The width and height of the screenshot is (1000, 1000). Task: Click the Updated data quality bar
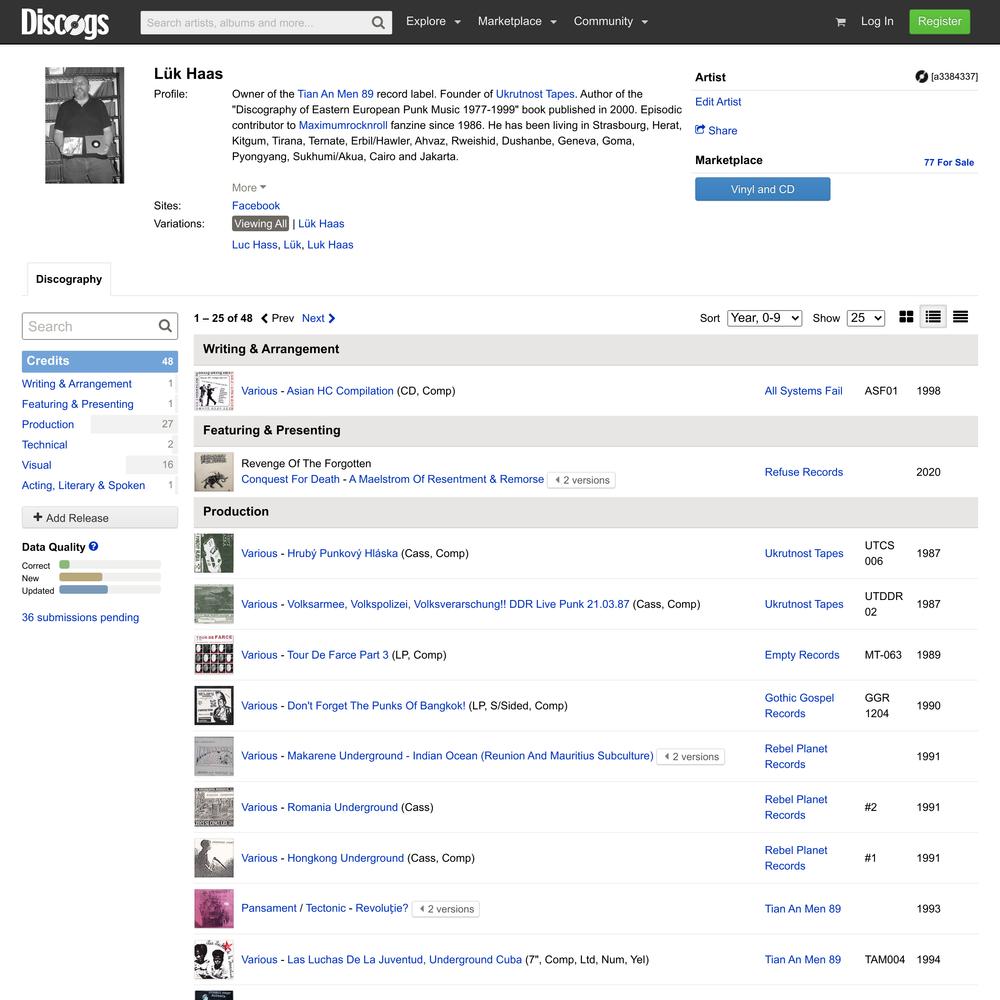[x=110, y=590]
